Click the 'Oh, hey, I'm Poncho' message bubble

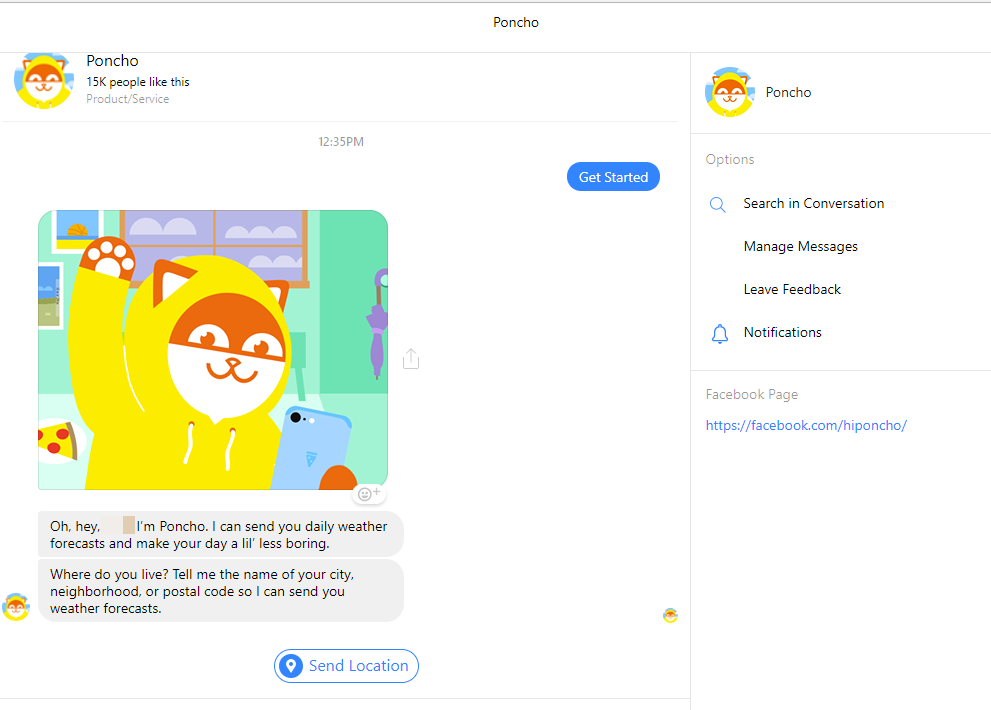(221, 534)
